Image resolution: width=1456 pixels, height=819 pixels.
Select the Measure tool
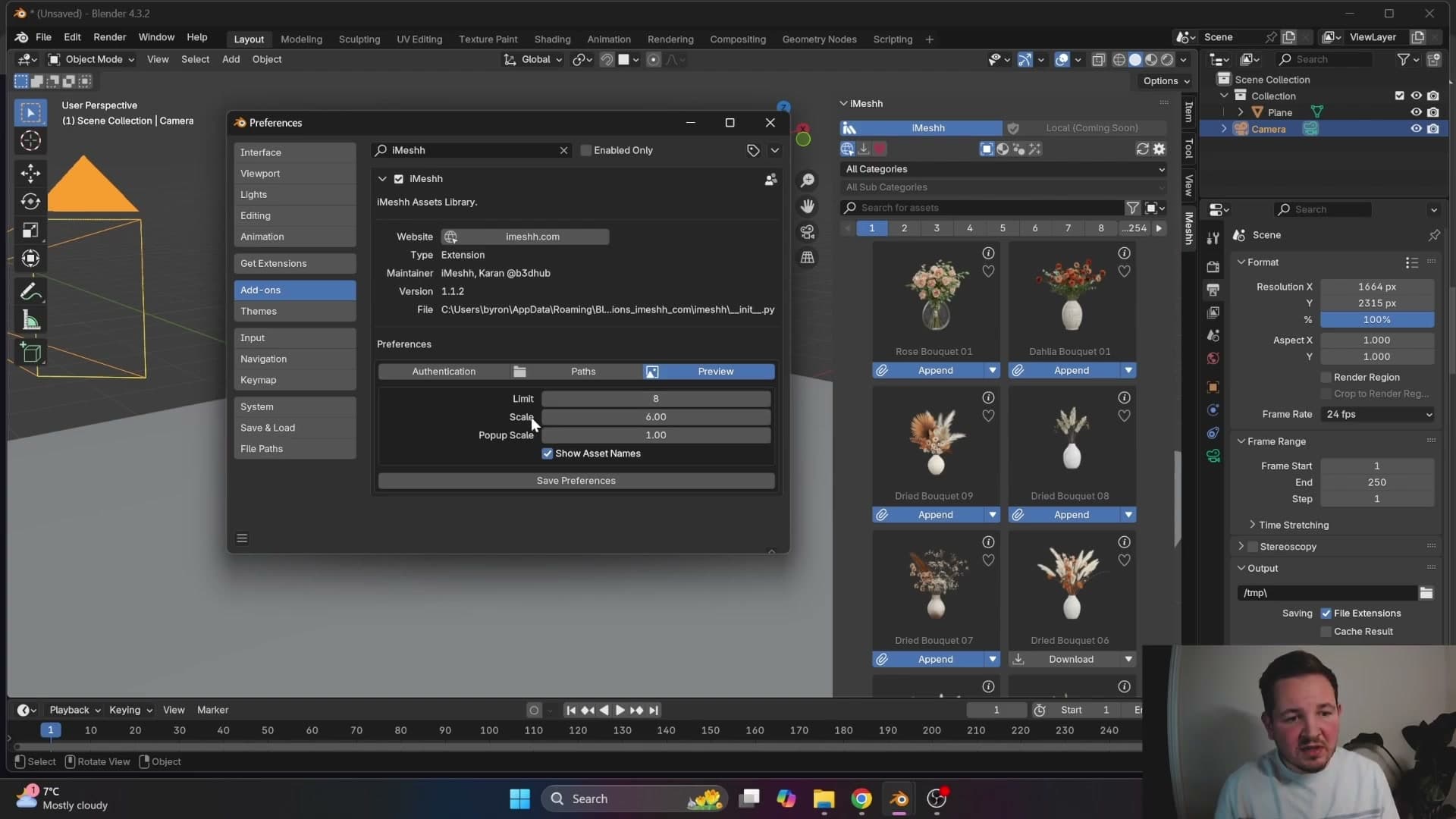(x=31, y=321)
